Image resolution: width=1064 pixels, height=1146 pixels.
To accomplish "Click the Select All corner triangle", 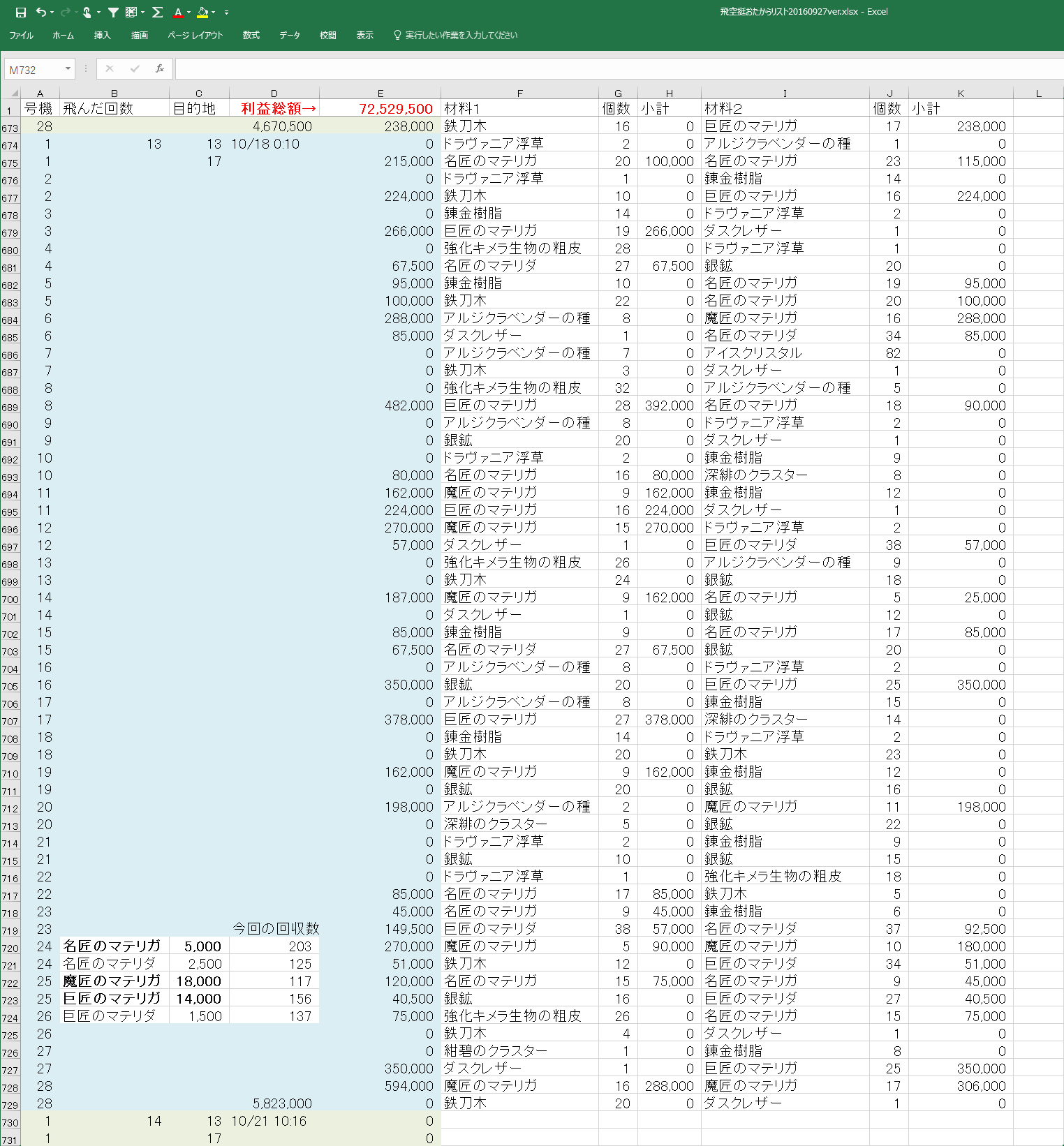I will (x=12, y=94).
